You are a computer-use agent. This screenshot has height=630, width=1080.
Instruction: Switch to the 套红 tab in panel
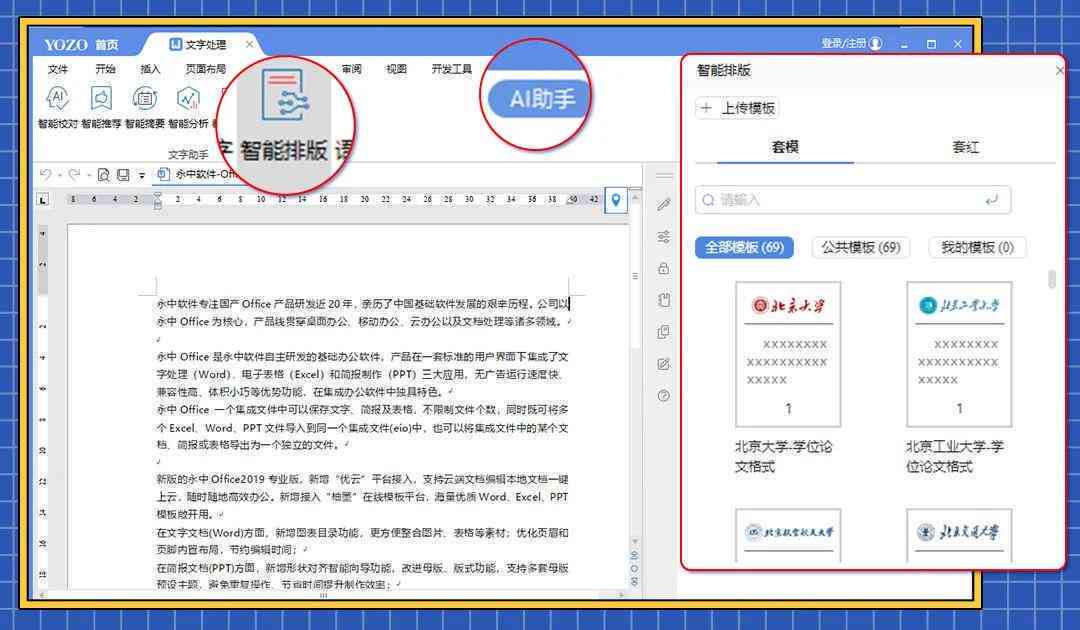click(965, 147)
